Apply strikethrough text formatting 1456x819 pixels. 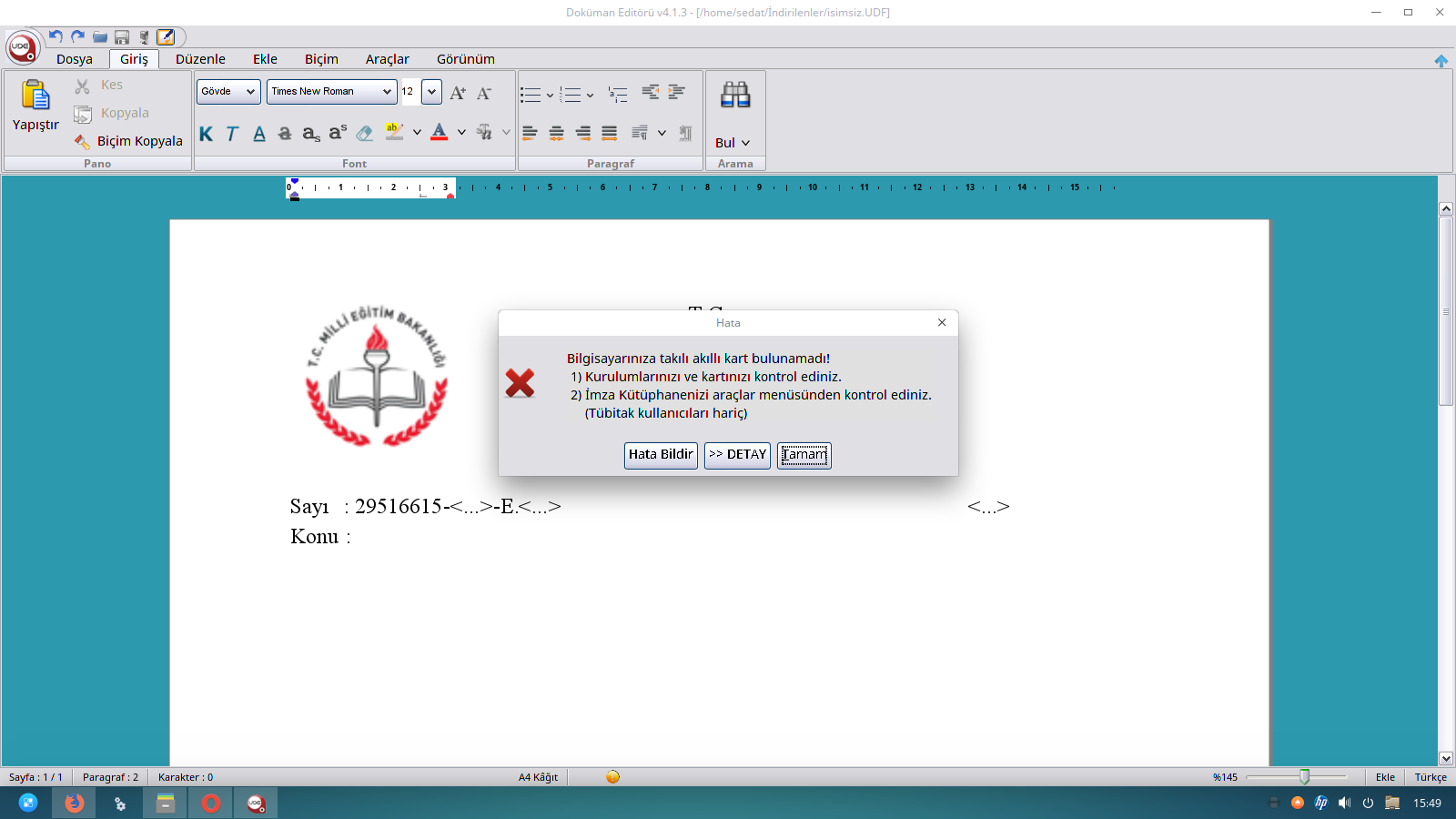tap(285, 134)
